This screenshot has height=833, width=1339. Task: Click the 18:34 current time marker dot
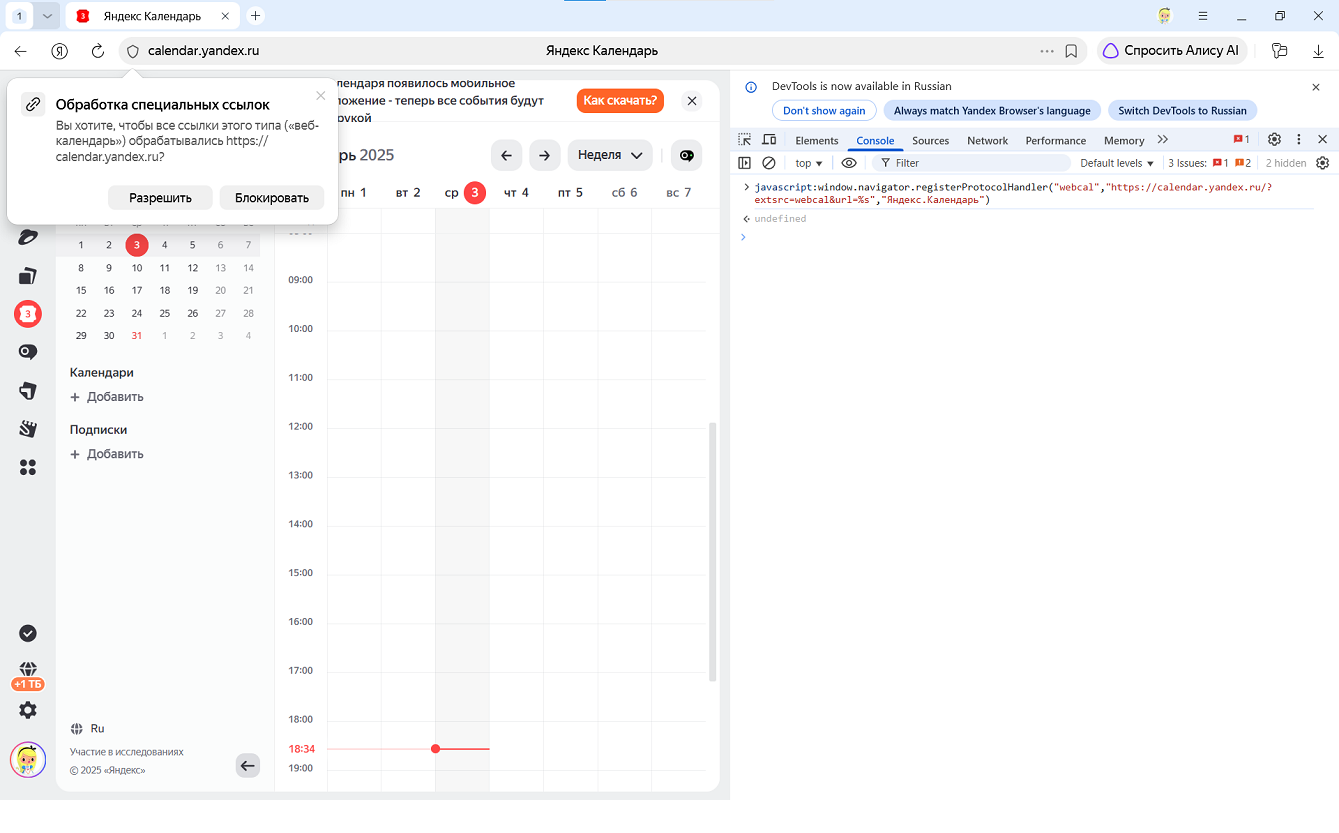click(x=436, y=749)
